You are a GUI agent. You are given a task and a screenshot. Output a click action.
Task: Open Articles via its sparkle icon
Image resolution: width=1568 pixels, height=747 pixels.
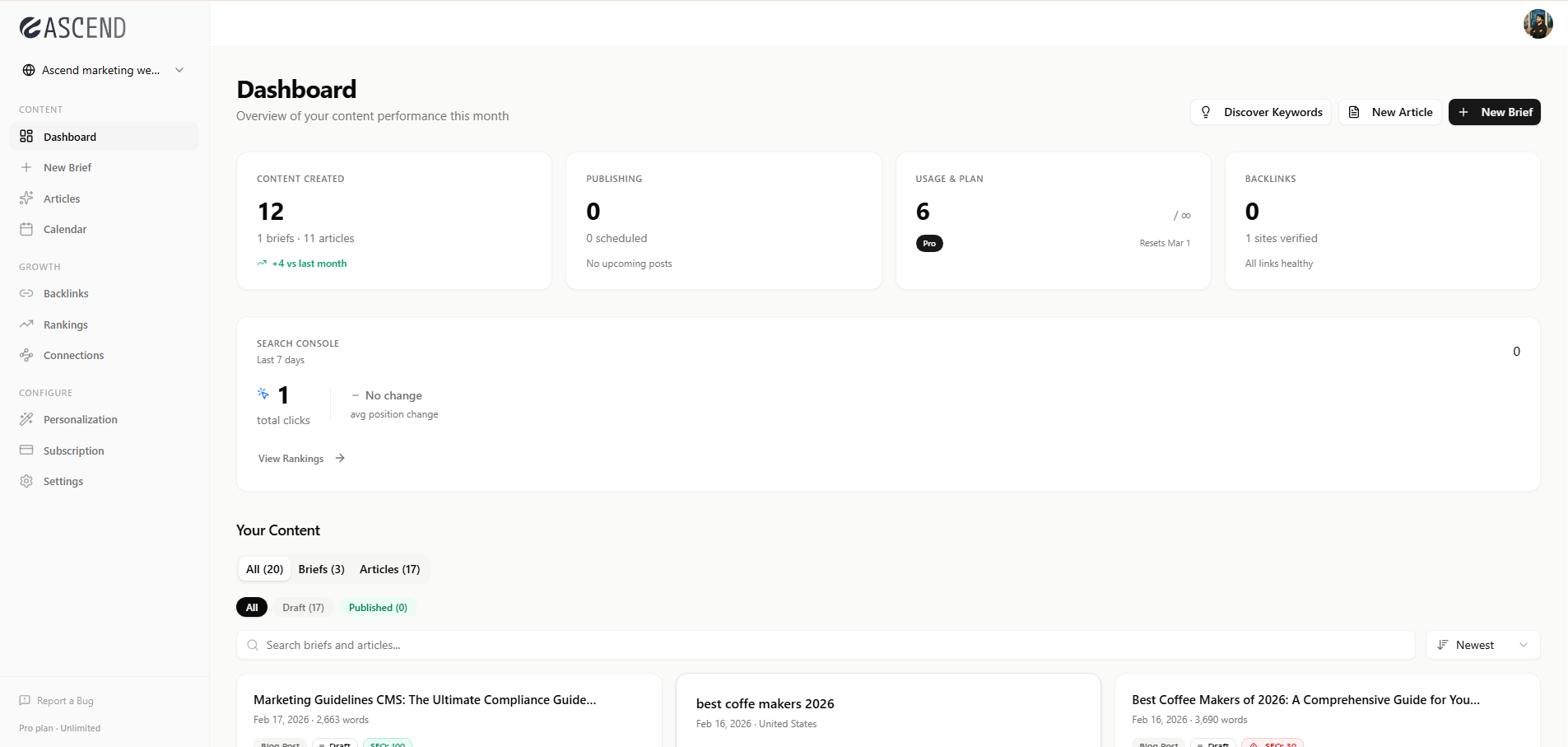click(x=26, y=198)
